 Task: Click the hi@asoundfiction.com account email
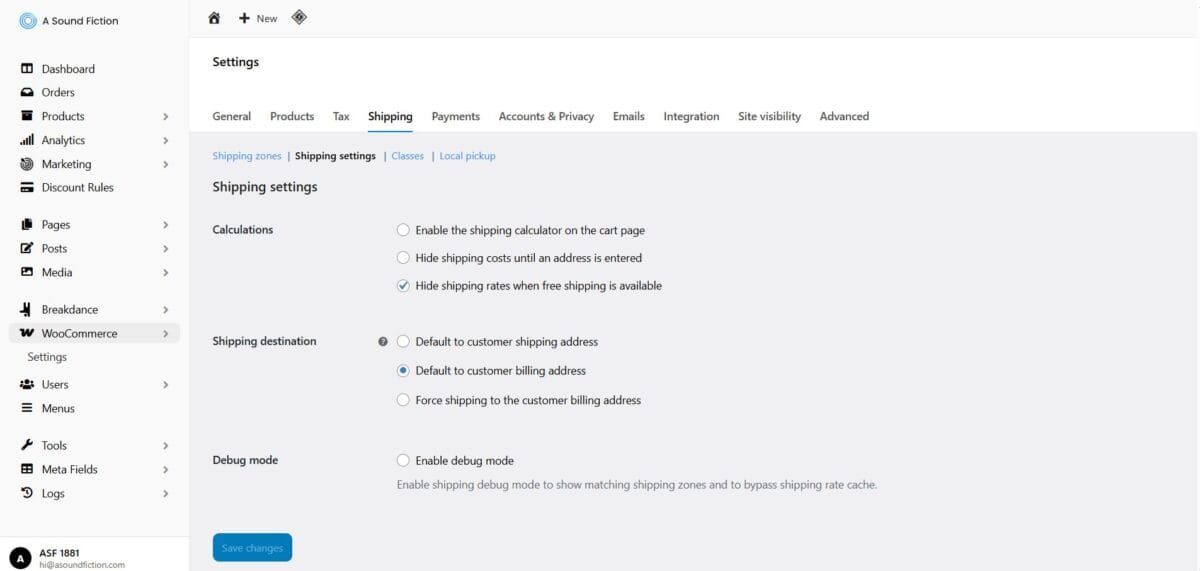pyautogui.click(x=82, y=565)
